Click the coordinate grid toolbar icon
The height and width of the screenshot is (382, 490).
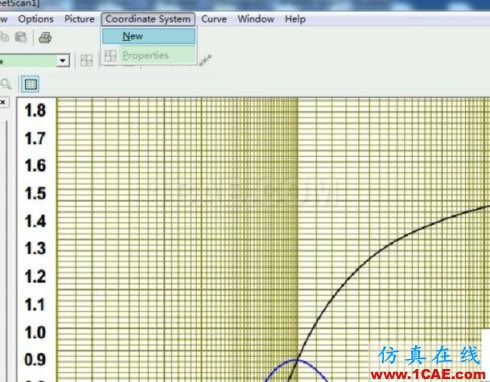click(86, 60)
